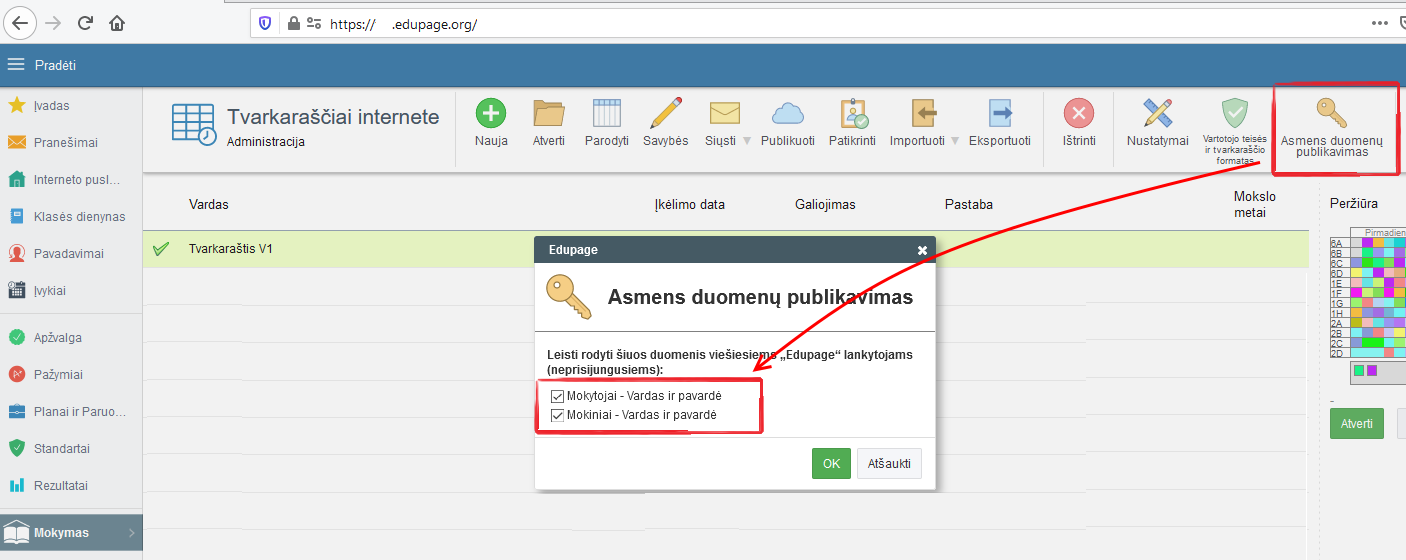Click the Nauja green plus icon

(x=491, y=113)
